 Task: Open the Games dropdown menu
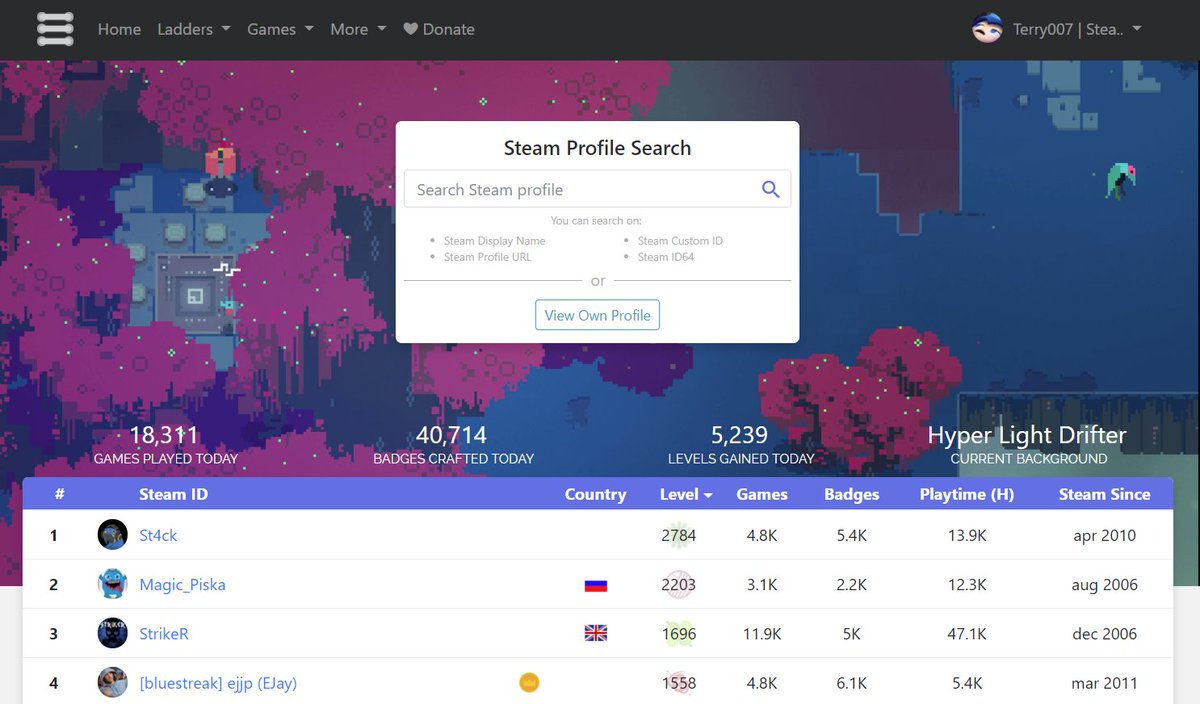click(281, 29)
